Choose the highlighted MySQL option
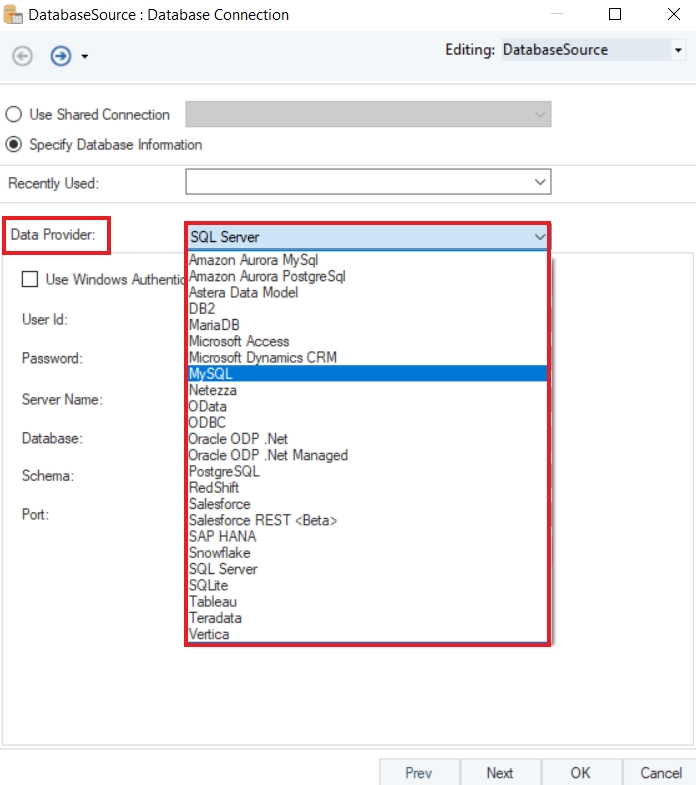Image resolution: width=696 pixels, height=785 pixels. coord(368,373)
